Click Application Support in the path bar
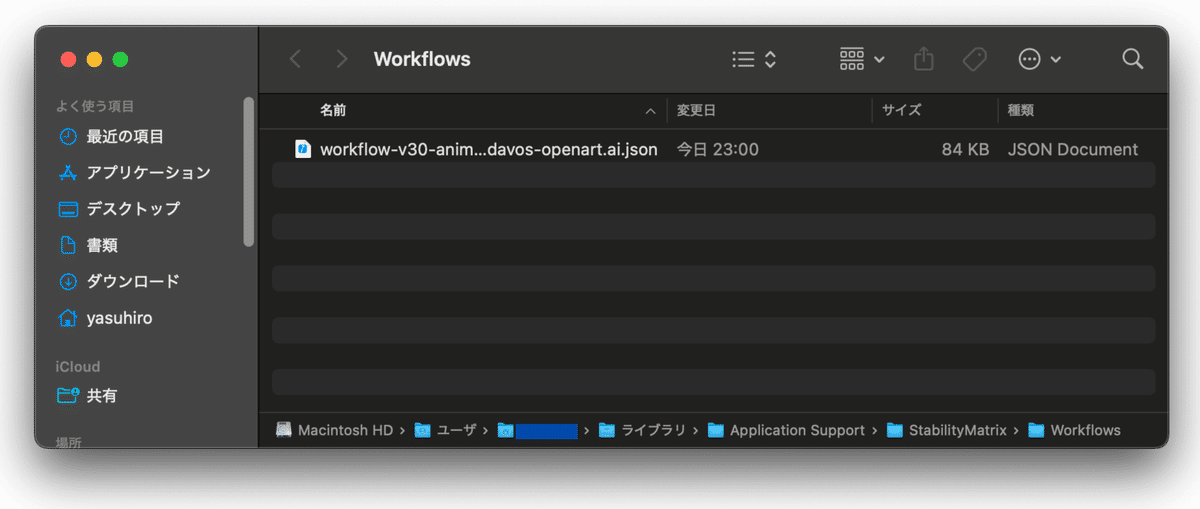 (786, 430)
